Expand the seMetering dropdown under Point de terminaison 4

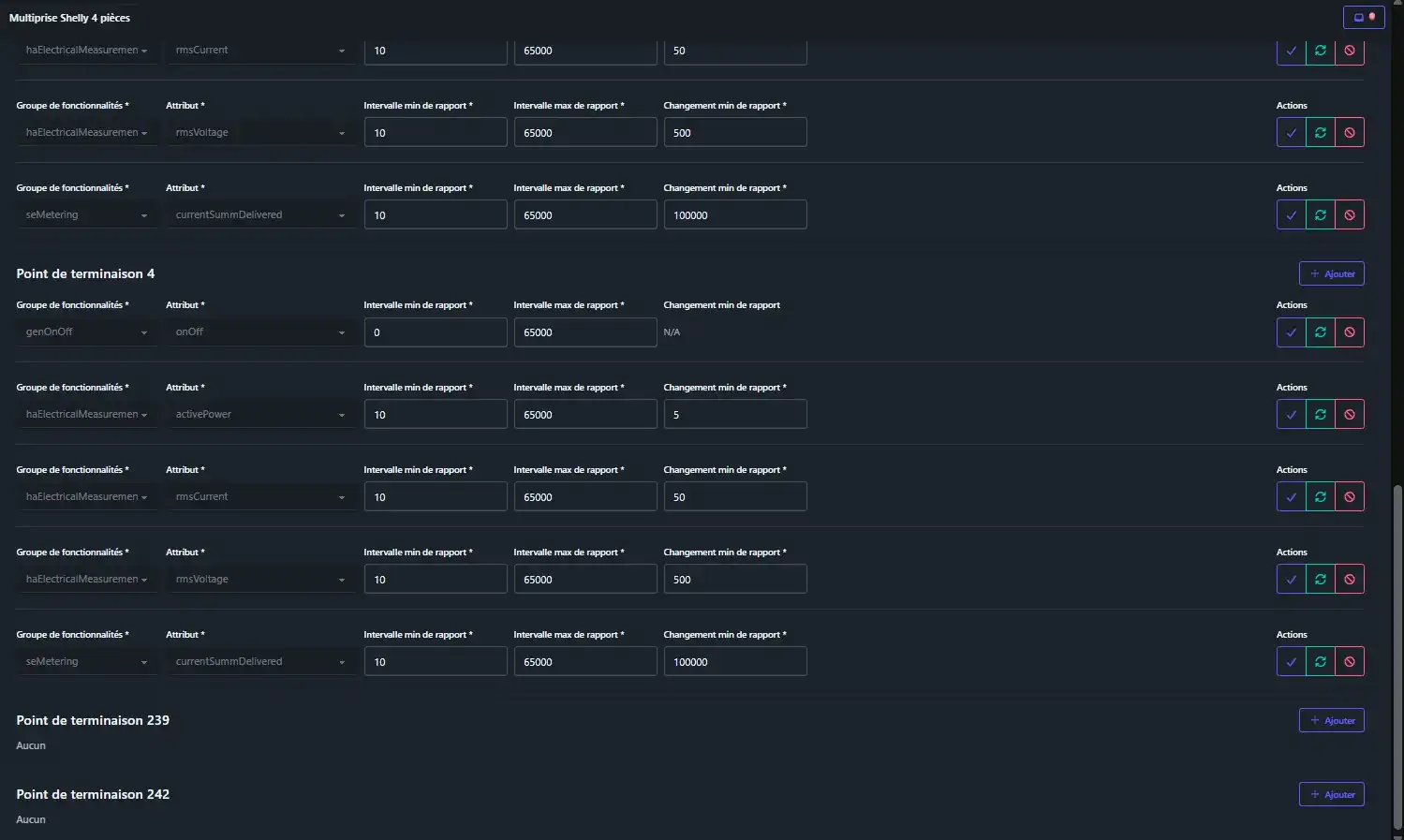(x=86, y=662)
